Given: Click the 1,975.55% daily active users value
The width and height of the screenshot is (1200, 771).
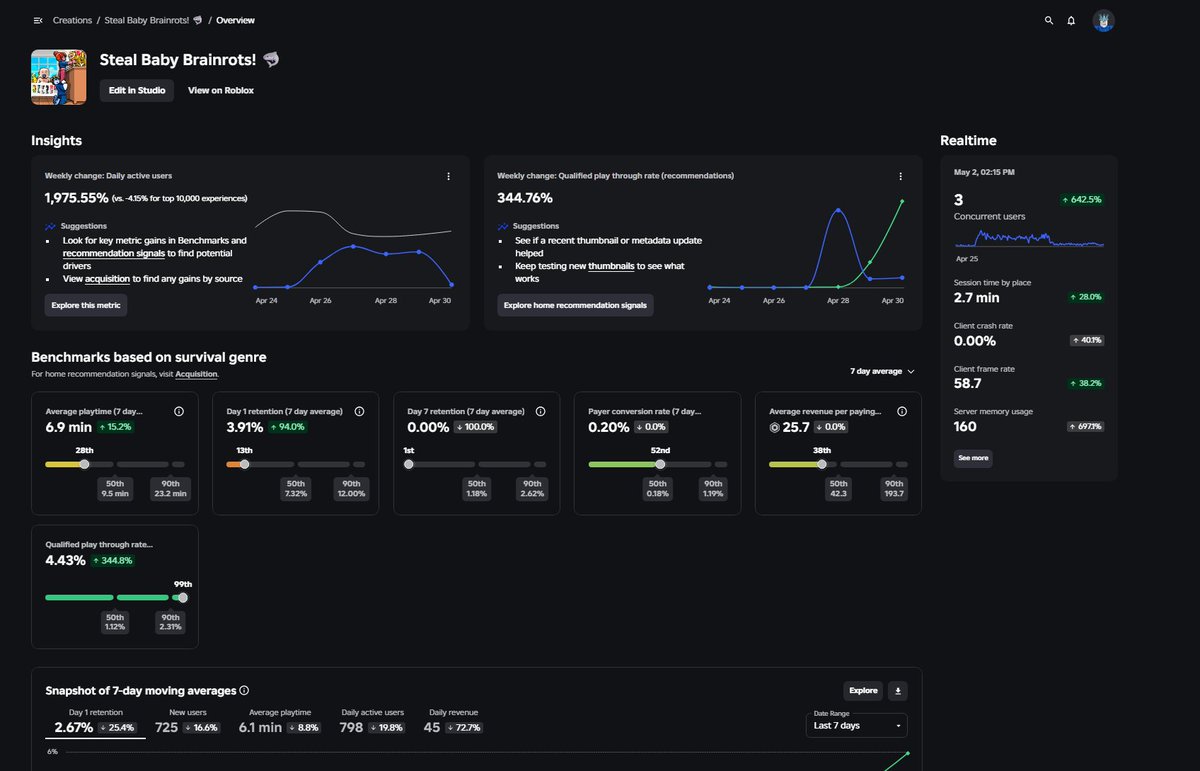Looking at the screenshot, I should pos(76,198).
